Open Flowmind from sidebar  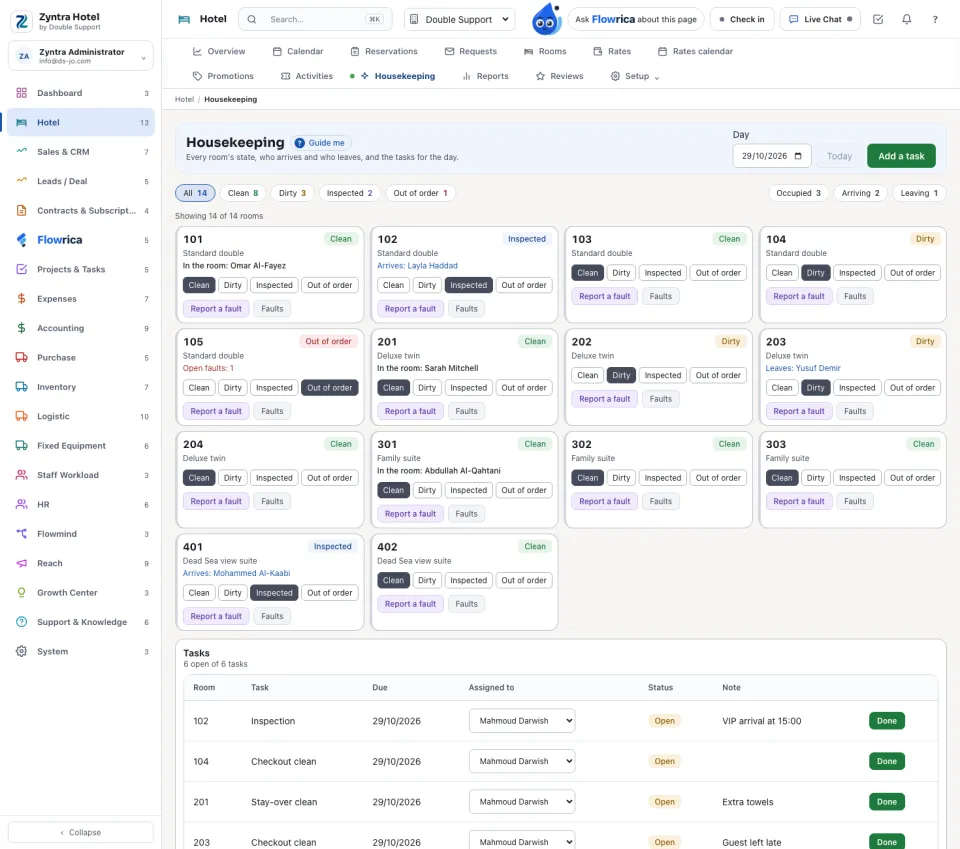(81, 534)
